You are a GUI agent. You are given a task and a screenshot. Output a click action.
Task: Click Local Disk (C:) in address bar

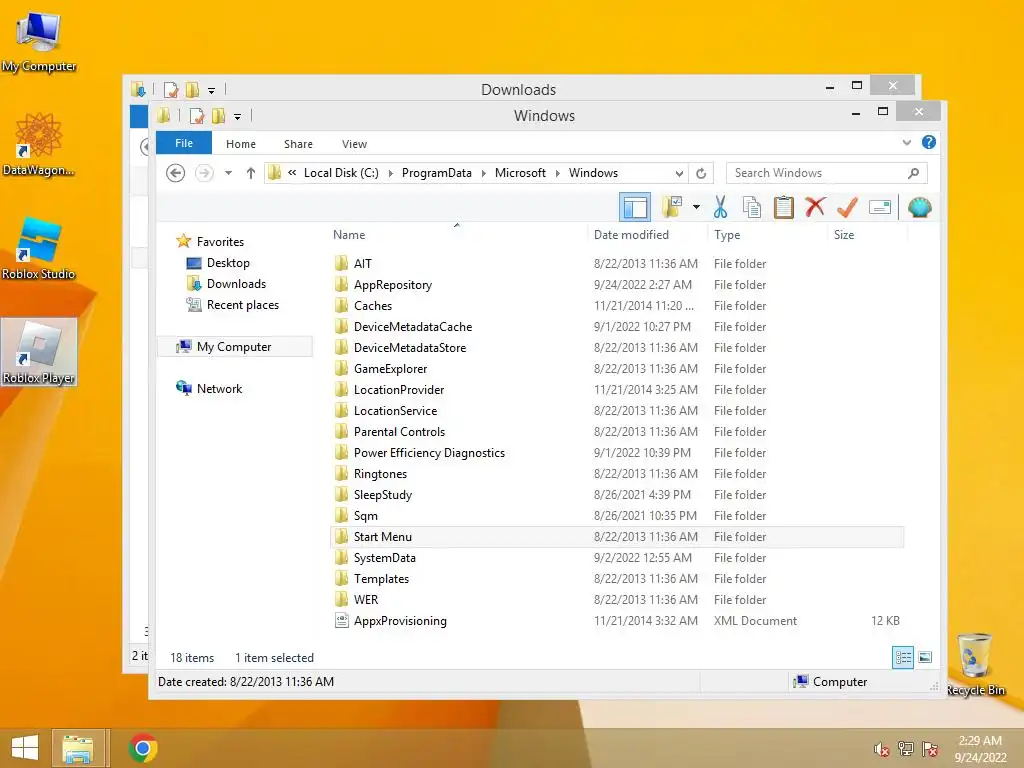(341, 173)
